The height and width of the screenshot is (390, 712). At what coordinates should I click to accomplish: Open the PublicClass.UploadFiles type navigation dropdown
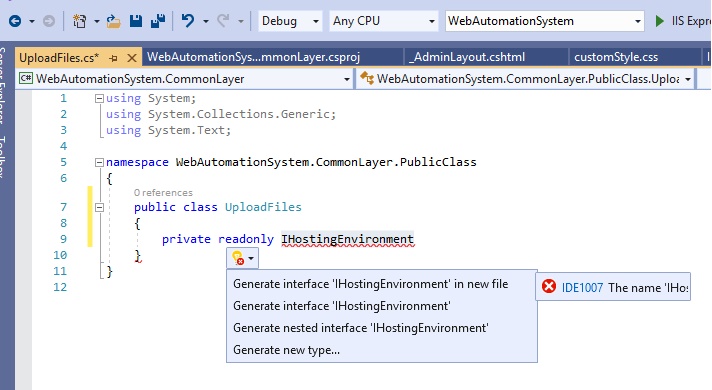(x=525, y=79)
